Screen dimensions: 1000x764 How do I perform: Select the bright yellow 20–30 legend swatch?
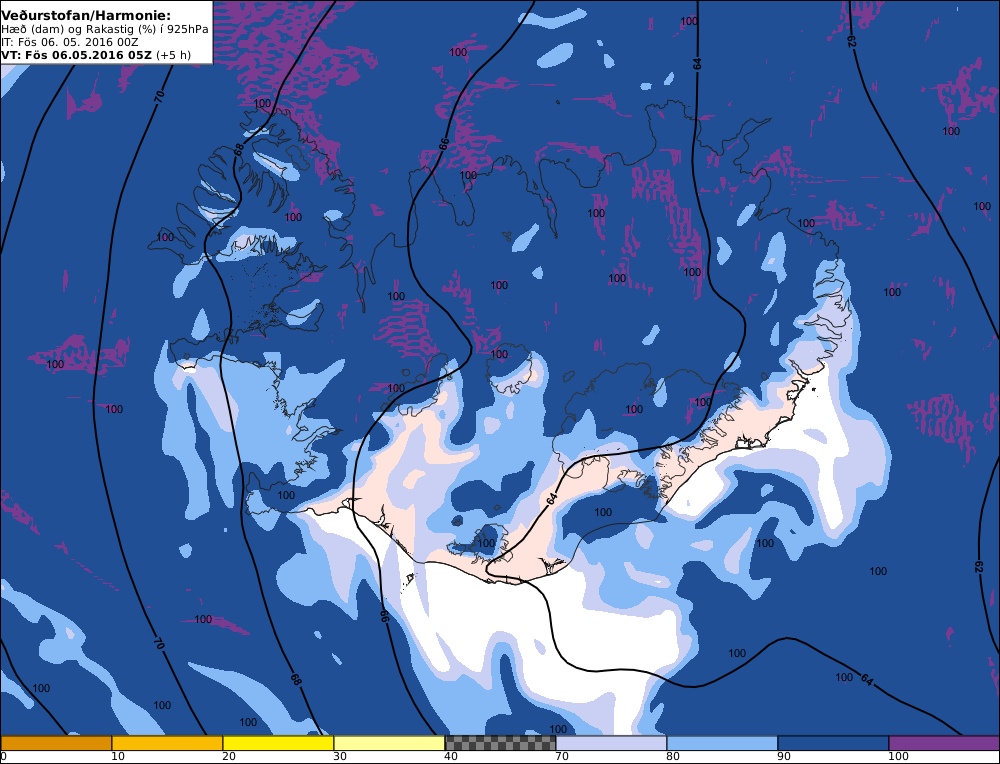click(x=278, y=743)
